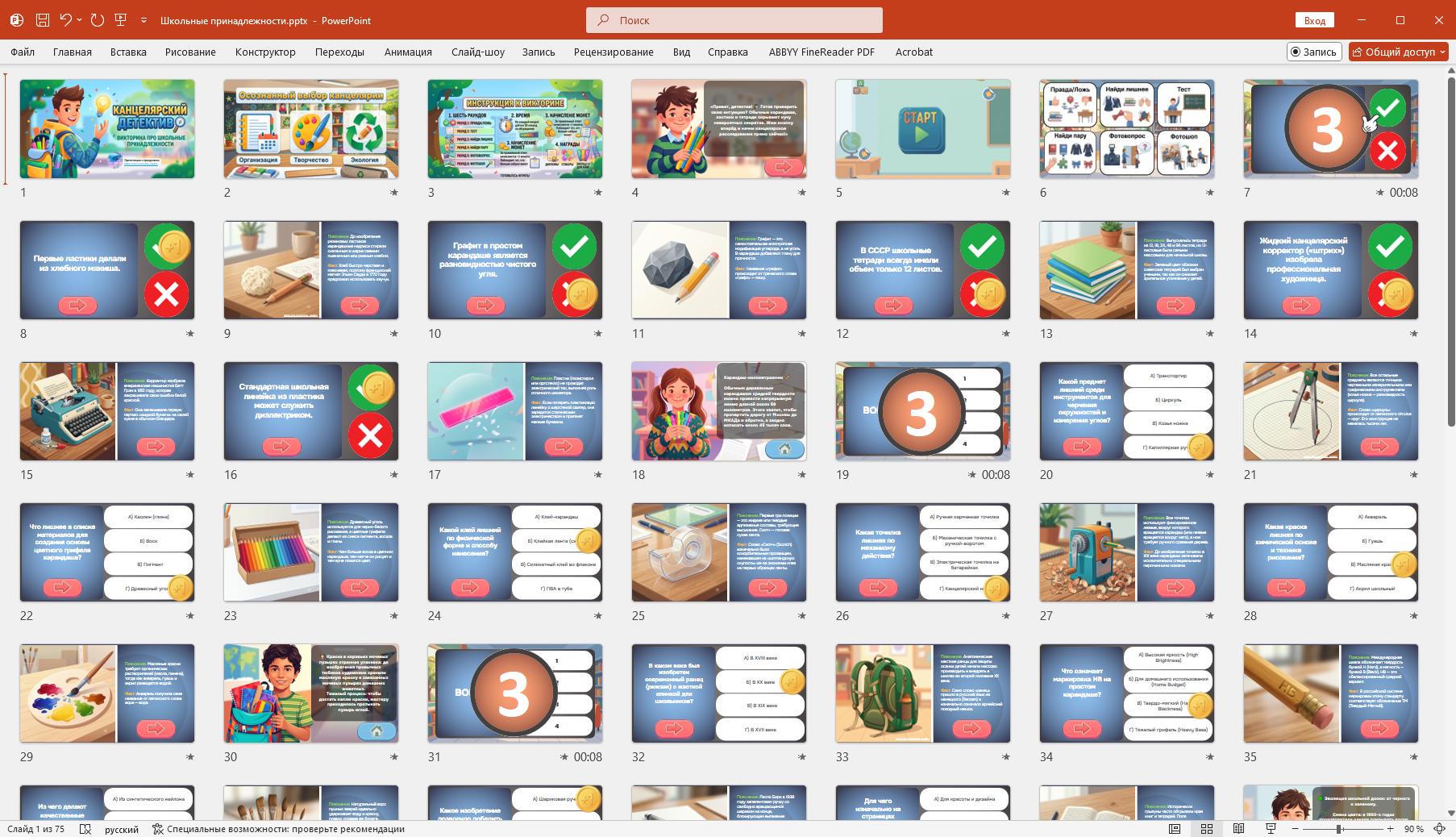Click the 90 % zoom level button
The height and width of the screenshot is (837, 1456).
pos(1413,829)
